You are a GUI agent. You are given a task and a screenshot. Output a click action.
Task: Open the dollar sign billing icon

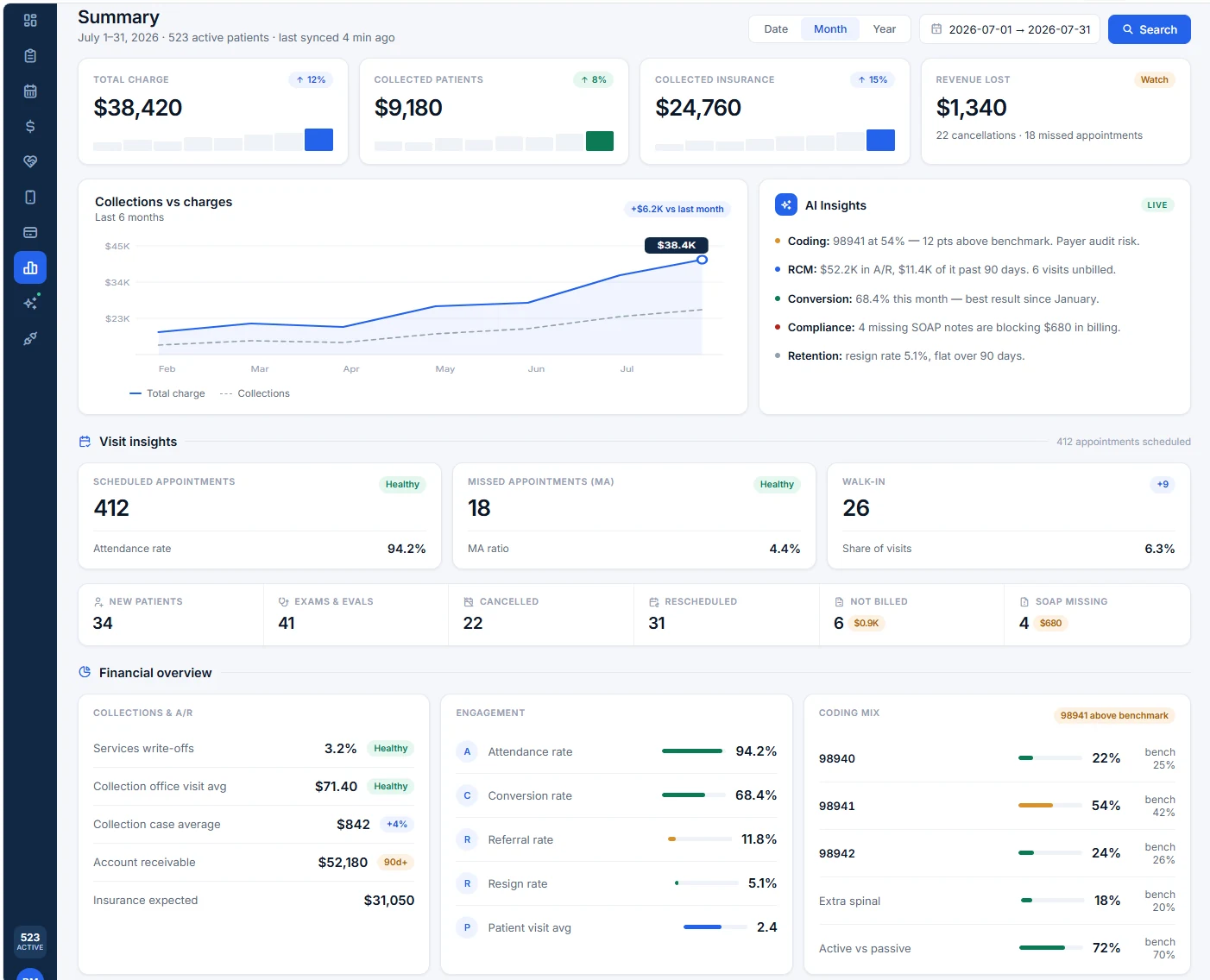pos(30,126)
